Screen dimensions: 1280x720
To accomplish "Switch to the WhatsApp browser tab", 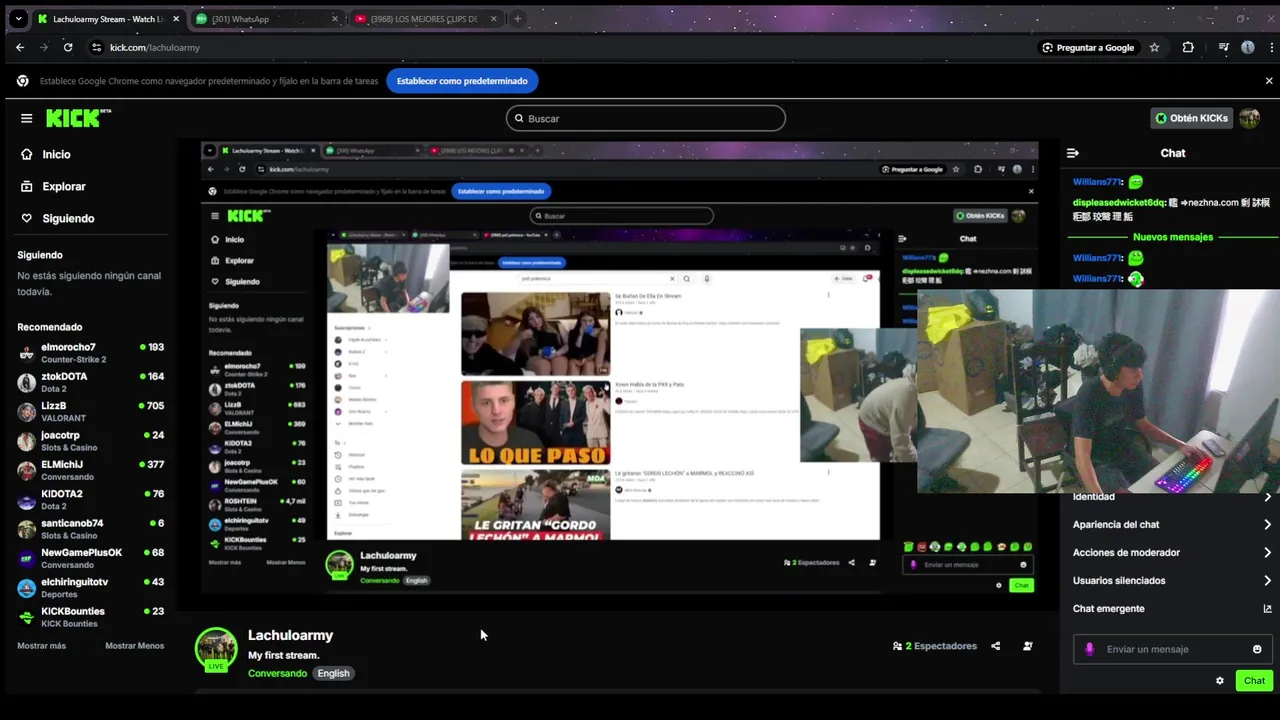I will tap(265, 19).
